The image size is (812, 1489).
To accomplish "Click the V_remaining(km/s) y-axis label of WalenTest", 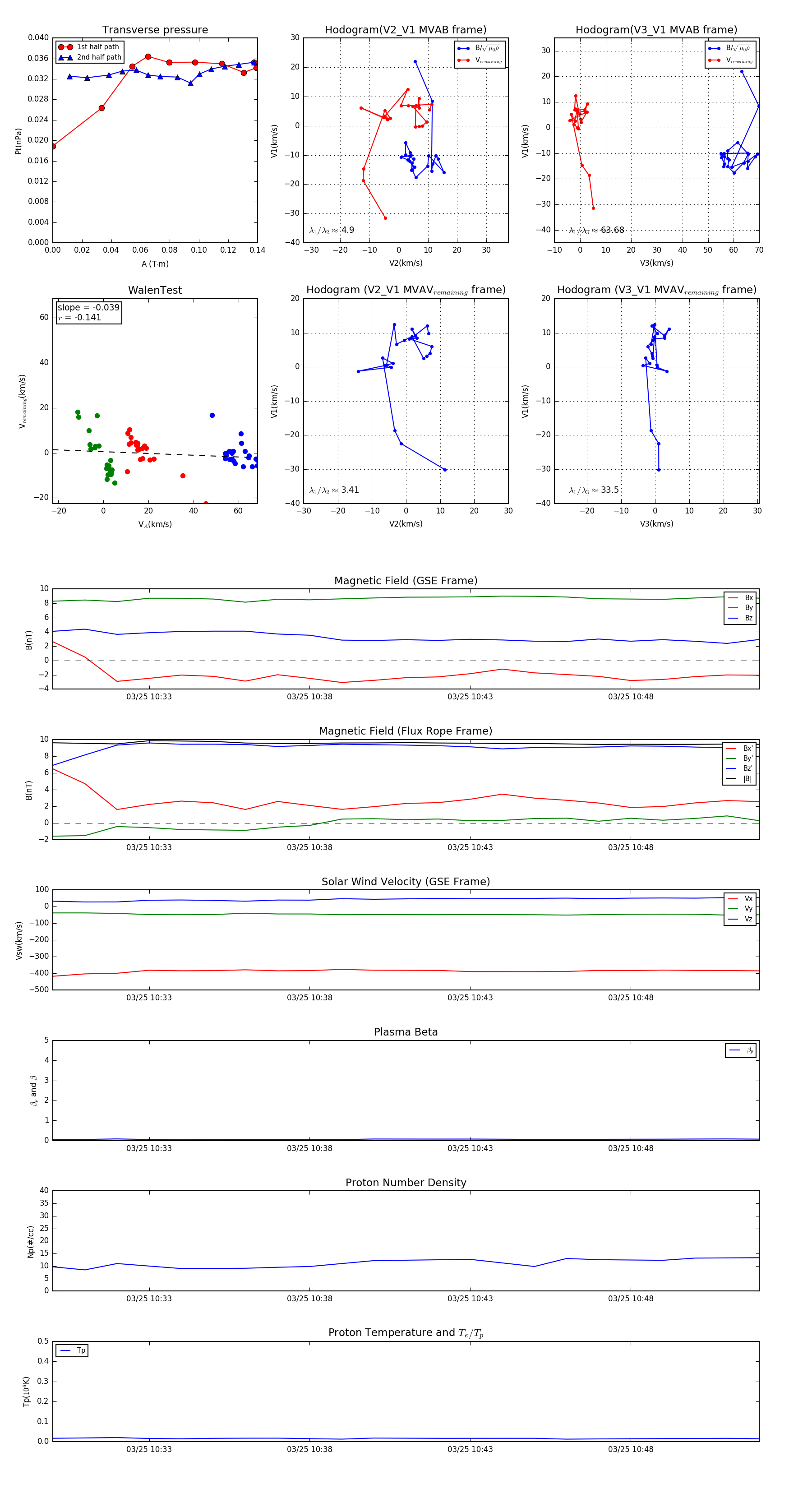I will click(23, 401).
